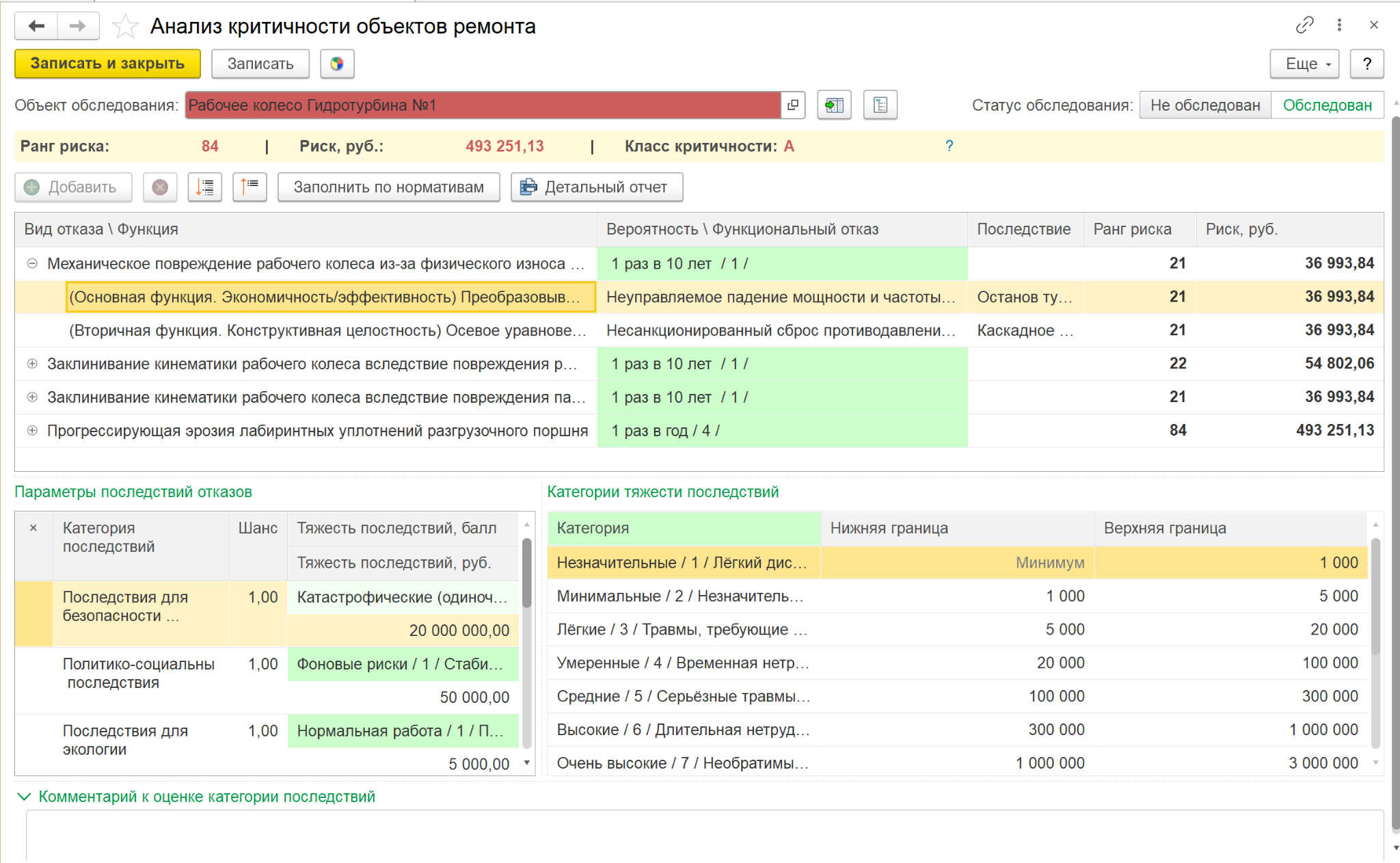1400x863 pixels.
Task: Click the red Объект обследования field
Action: (482, 105)
